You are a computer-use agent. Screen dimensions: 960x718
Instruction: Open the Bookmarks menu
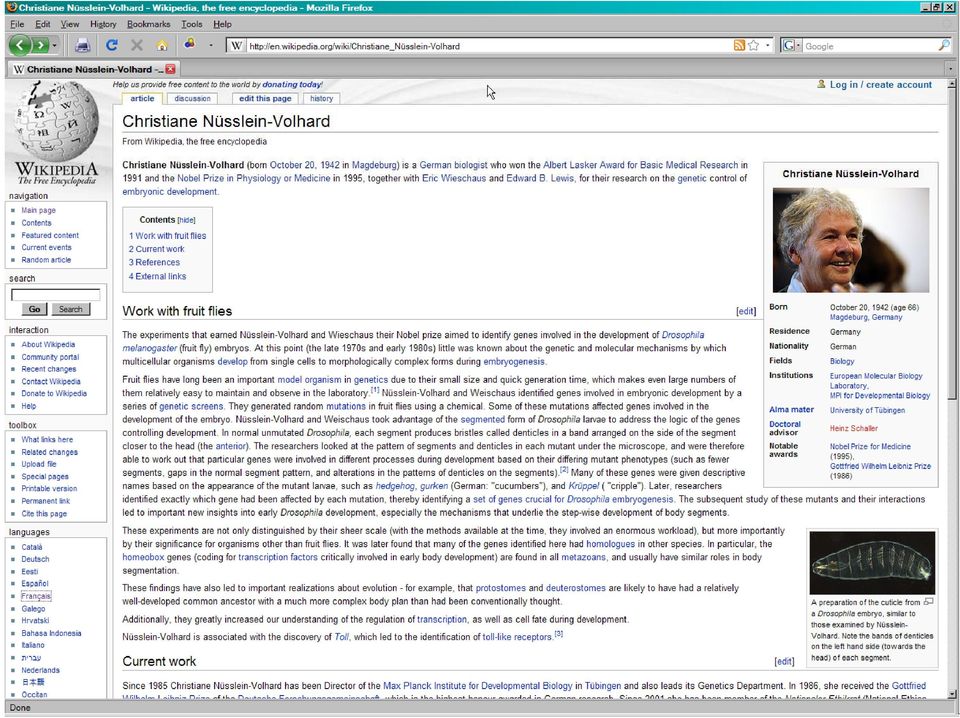click(148, 24)
